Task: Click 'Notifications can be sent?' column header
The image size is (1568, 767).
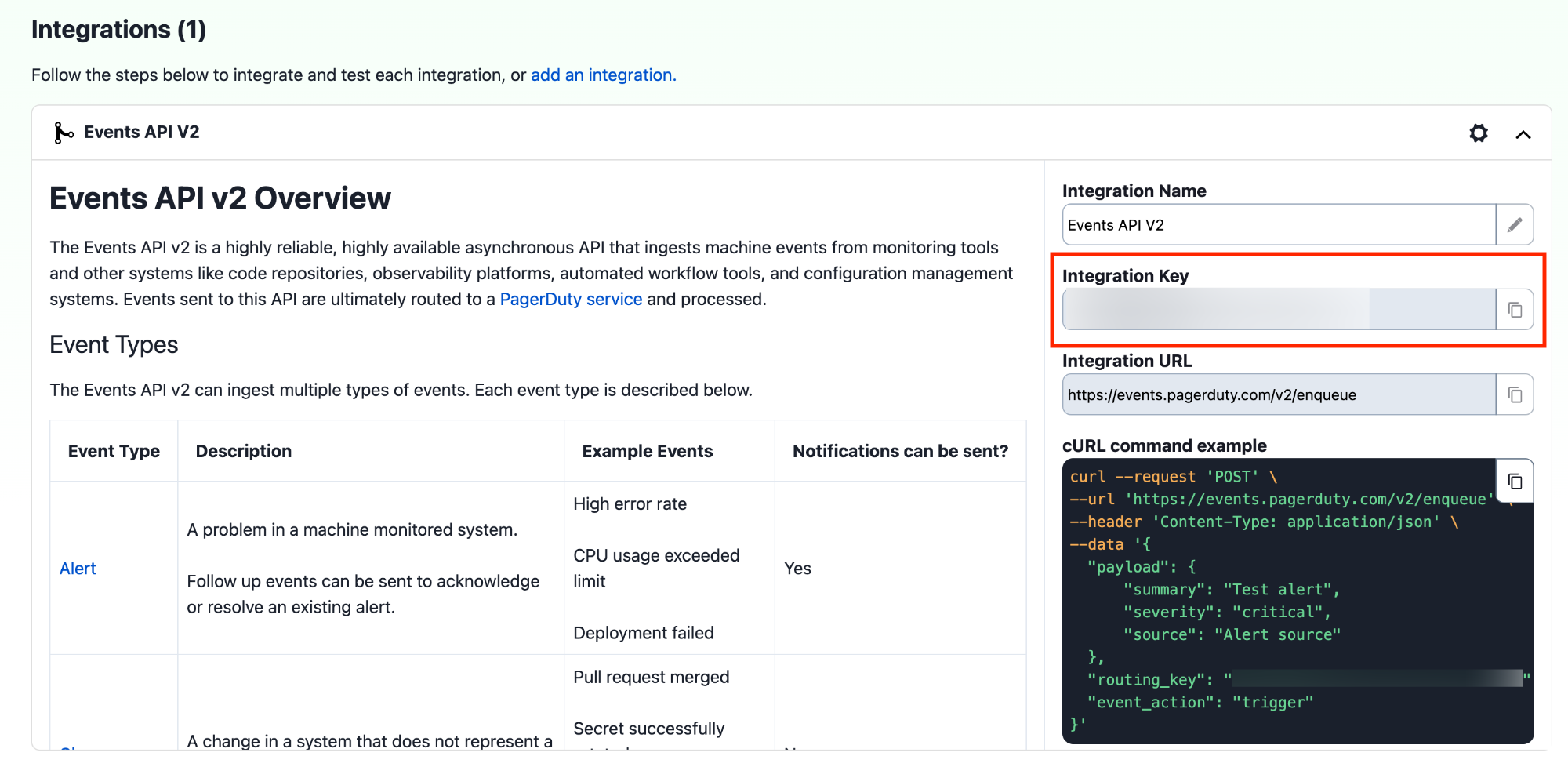Action: pyautogui.click(x=901, y=452)
